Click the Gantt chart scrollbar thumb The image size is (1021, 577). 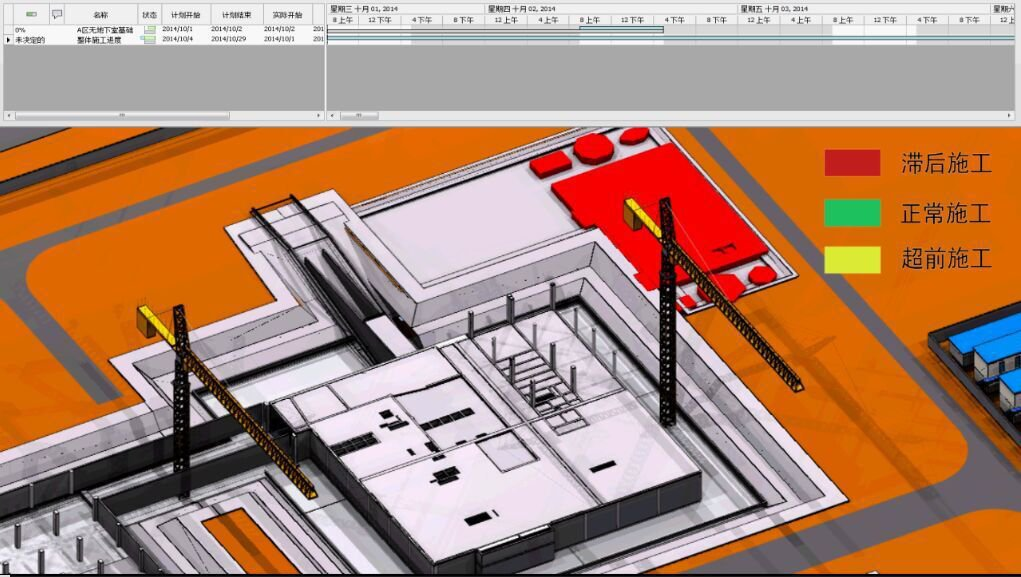pyautogui.click(x=359, y=115)
